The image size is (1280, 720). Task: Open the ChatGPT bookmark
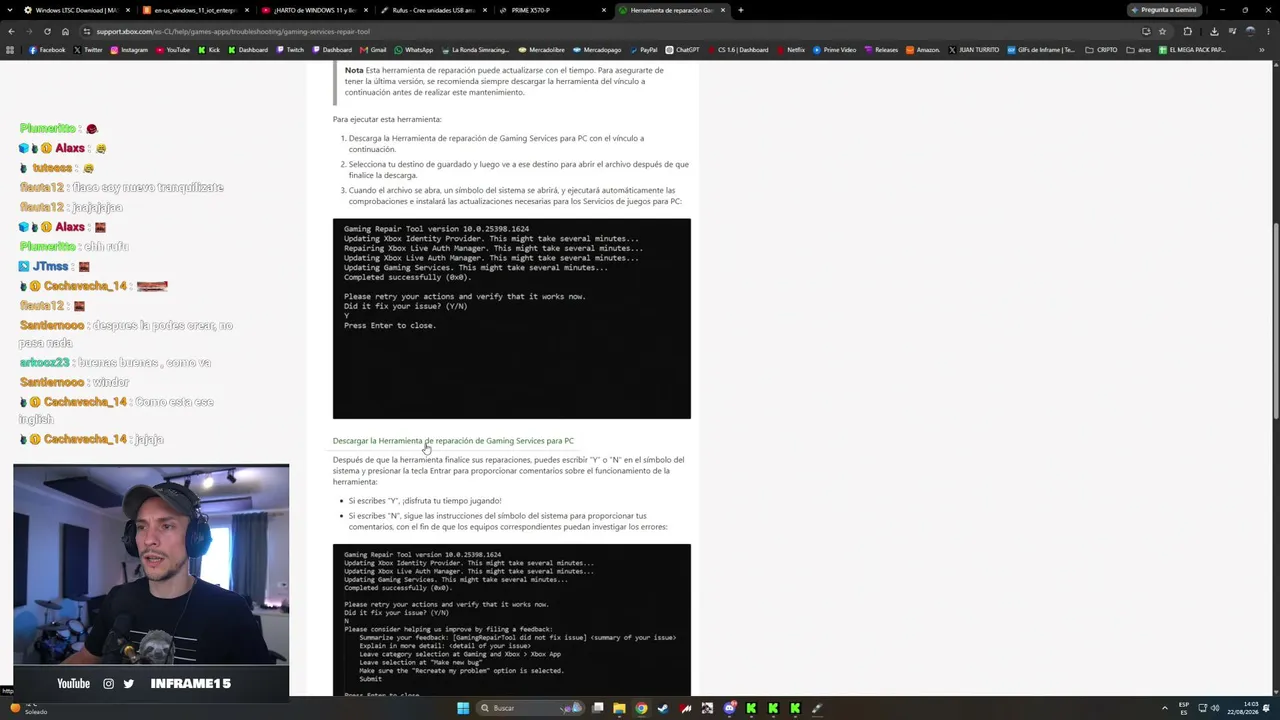(682, 50)
